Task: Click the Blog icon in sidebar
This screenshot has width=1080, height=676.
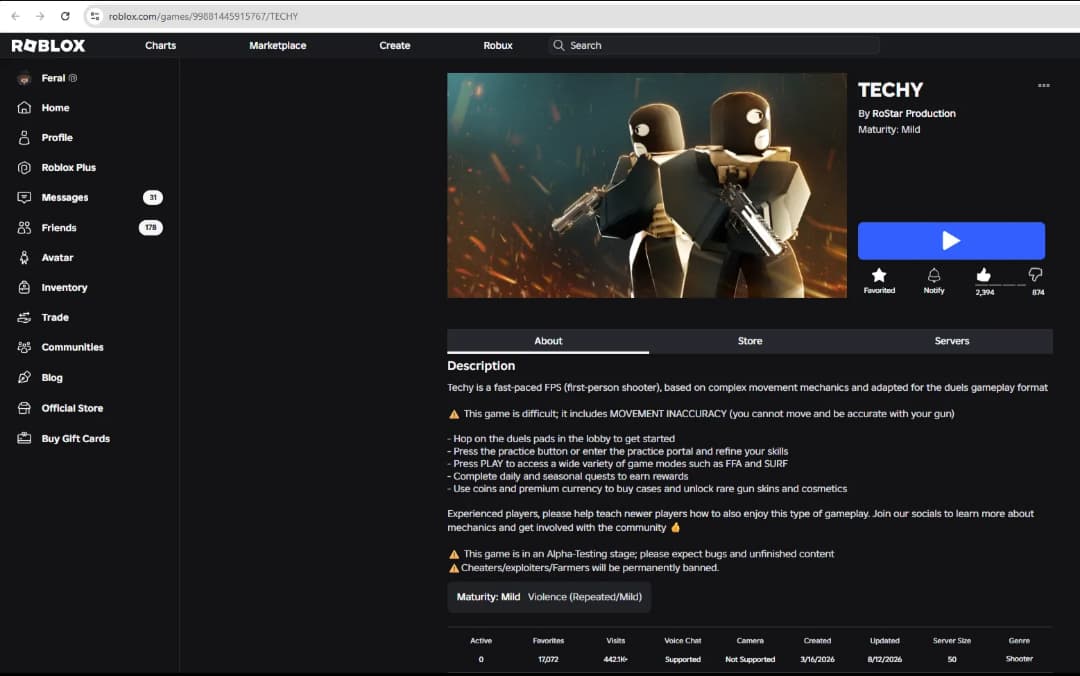Action: pyautogui.click(x=24, y=378)
